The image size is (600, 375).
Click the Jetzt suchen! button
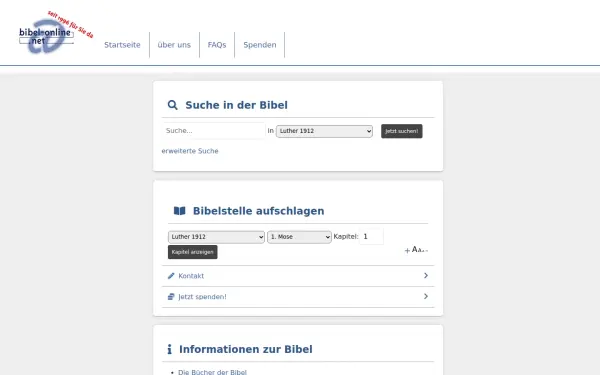[401, 131]
